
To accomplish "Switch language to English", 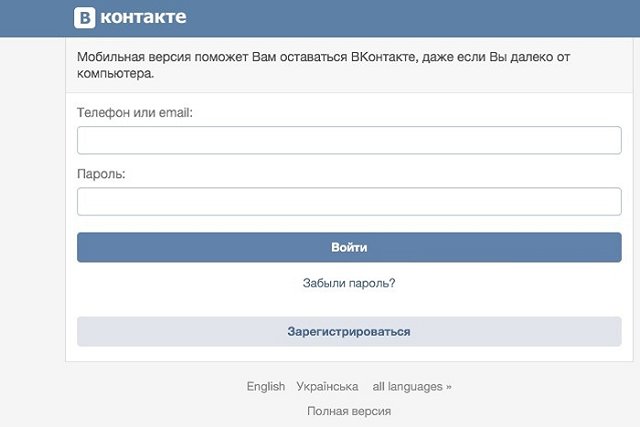I will 266,386.
